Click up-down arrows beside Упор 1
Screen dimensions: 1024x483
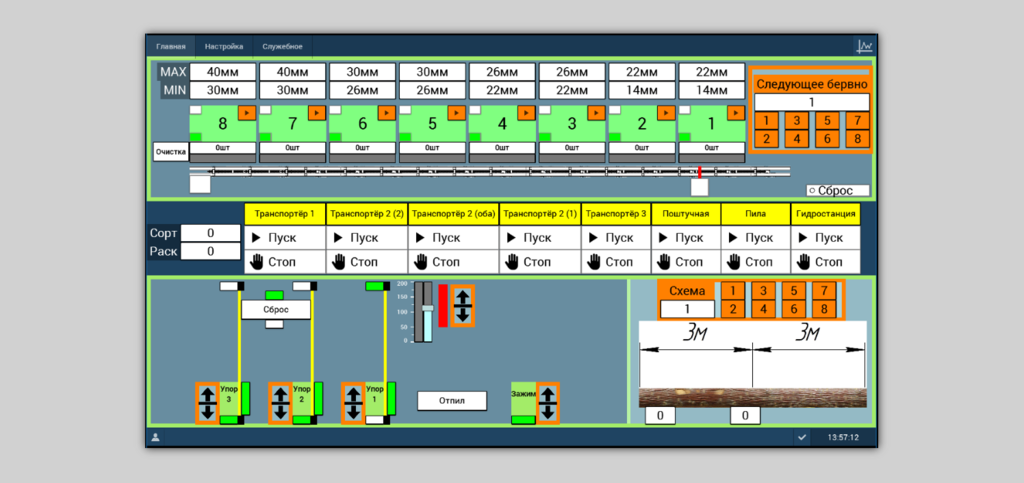point(353,403)
